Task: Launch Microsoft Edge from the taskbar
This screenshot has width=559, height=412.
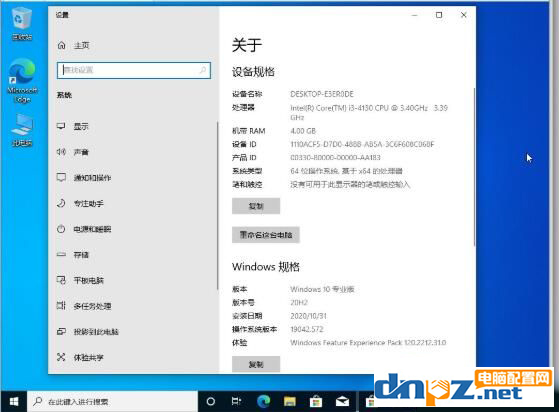Action: tap(263, 402)
